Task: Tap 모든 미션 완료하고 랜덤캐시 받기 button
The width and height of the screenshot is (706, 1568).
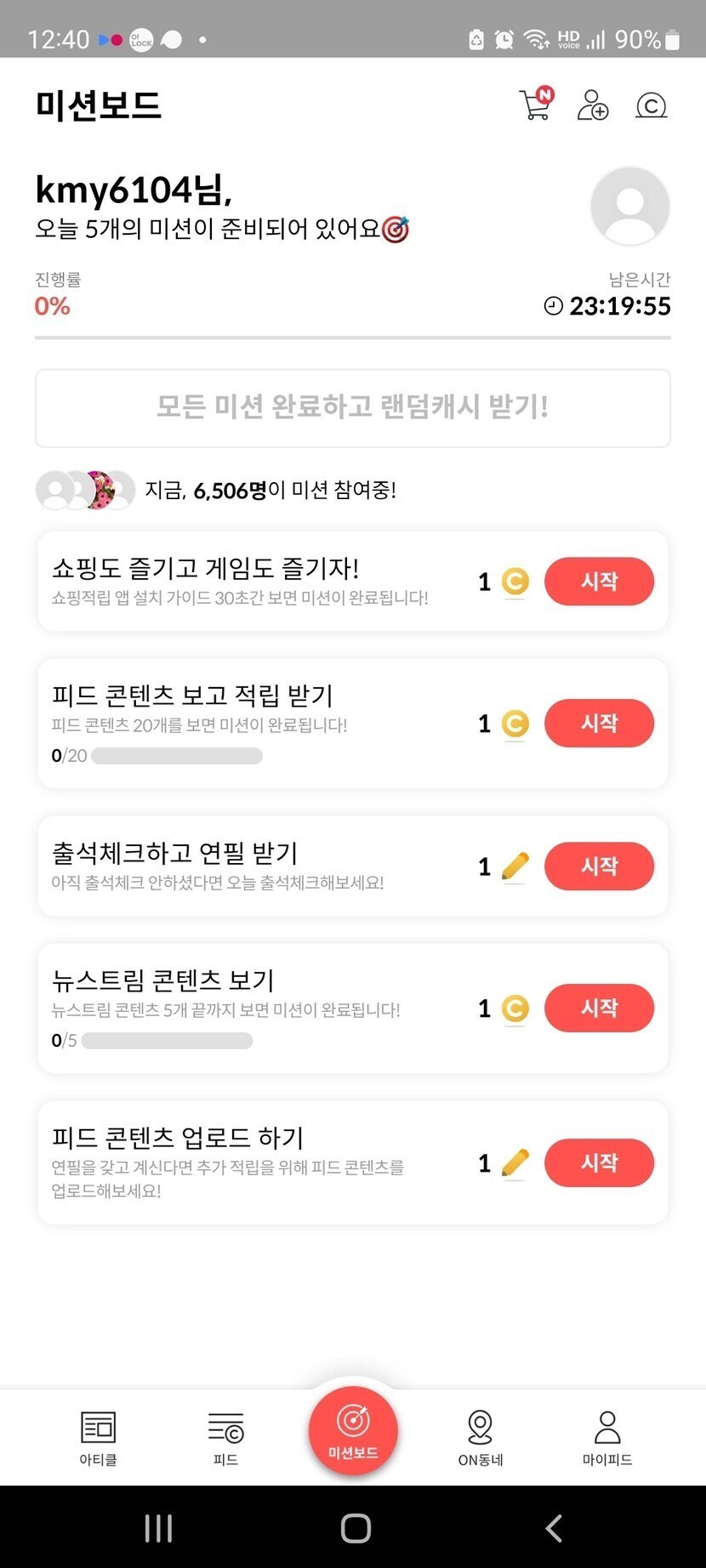Action: [353, 408]
